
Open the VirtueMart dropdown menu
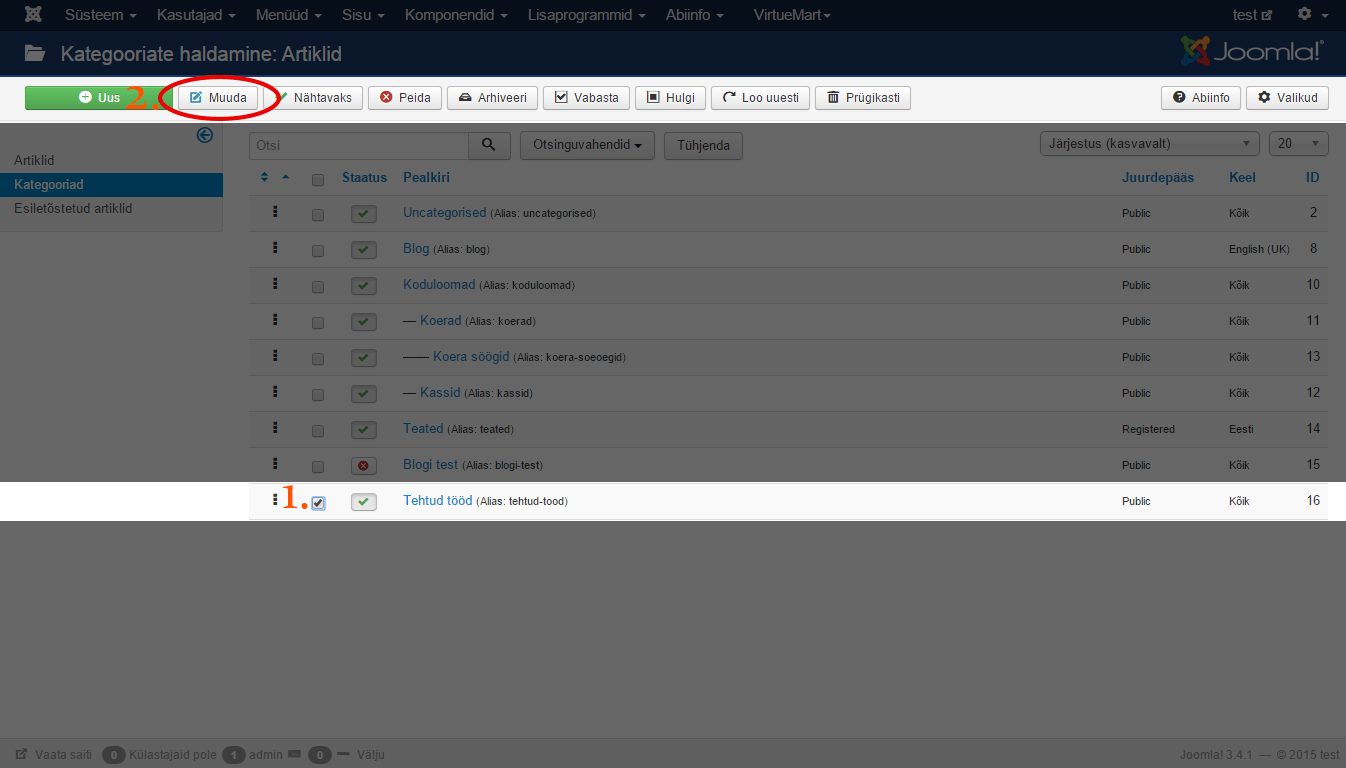[792, 15]
